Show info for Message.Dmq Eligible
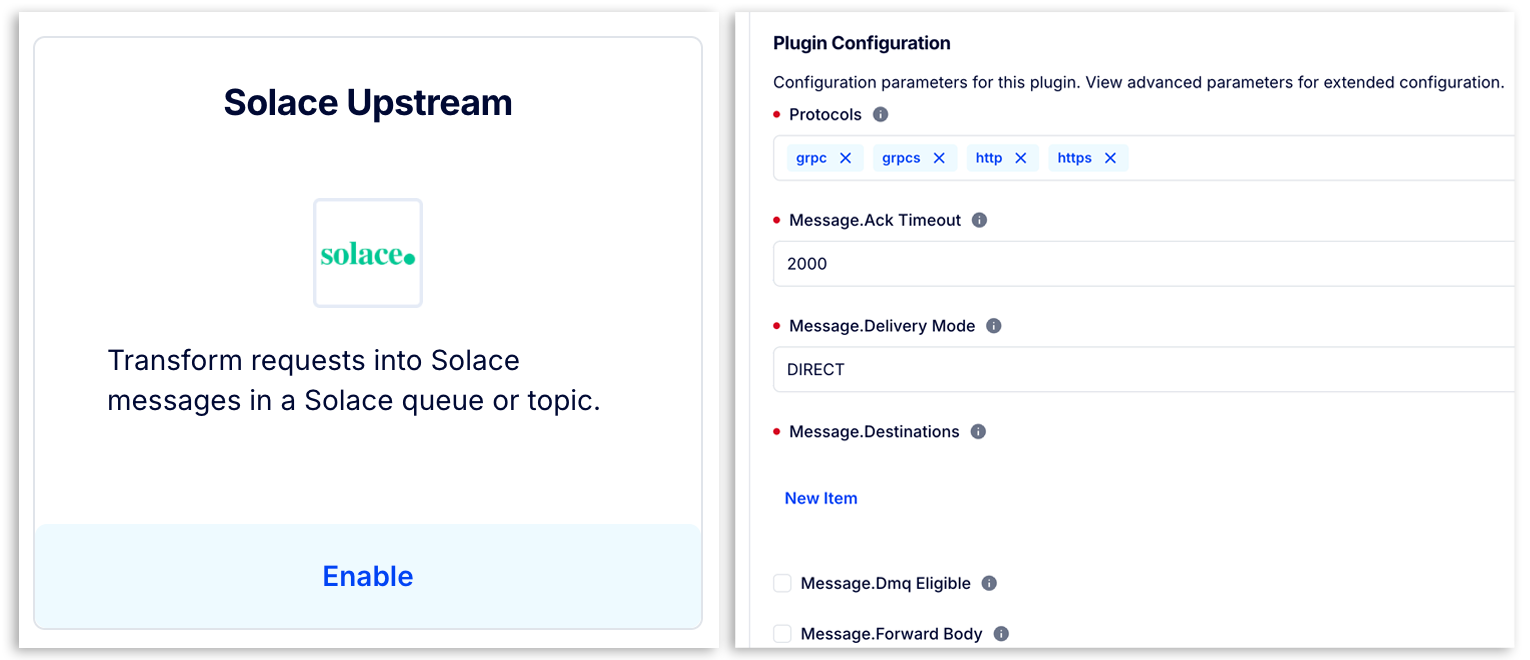Screen dimensions: 1530x660 point(989,583)
